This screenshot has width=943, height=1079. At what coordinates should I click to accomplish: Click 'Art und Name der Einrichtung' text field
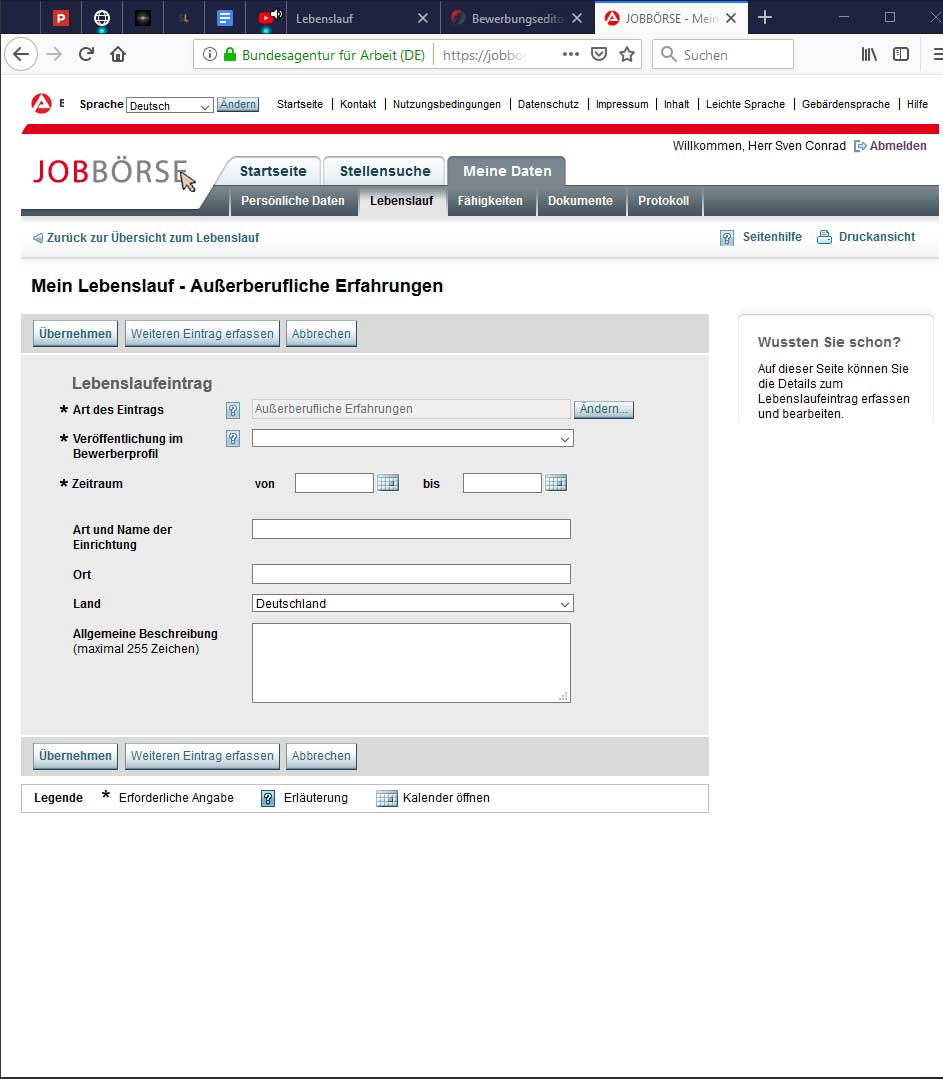(x=412, y=529)
